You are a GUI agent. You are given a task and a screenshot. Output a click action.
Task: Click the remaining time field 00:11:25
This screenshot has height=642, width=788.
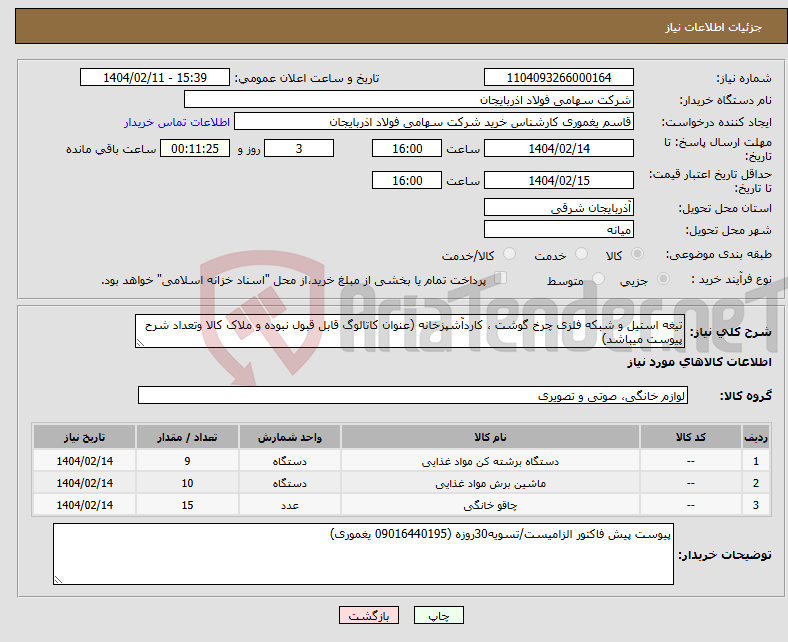(195, 148)
